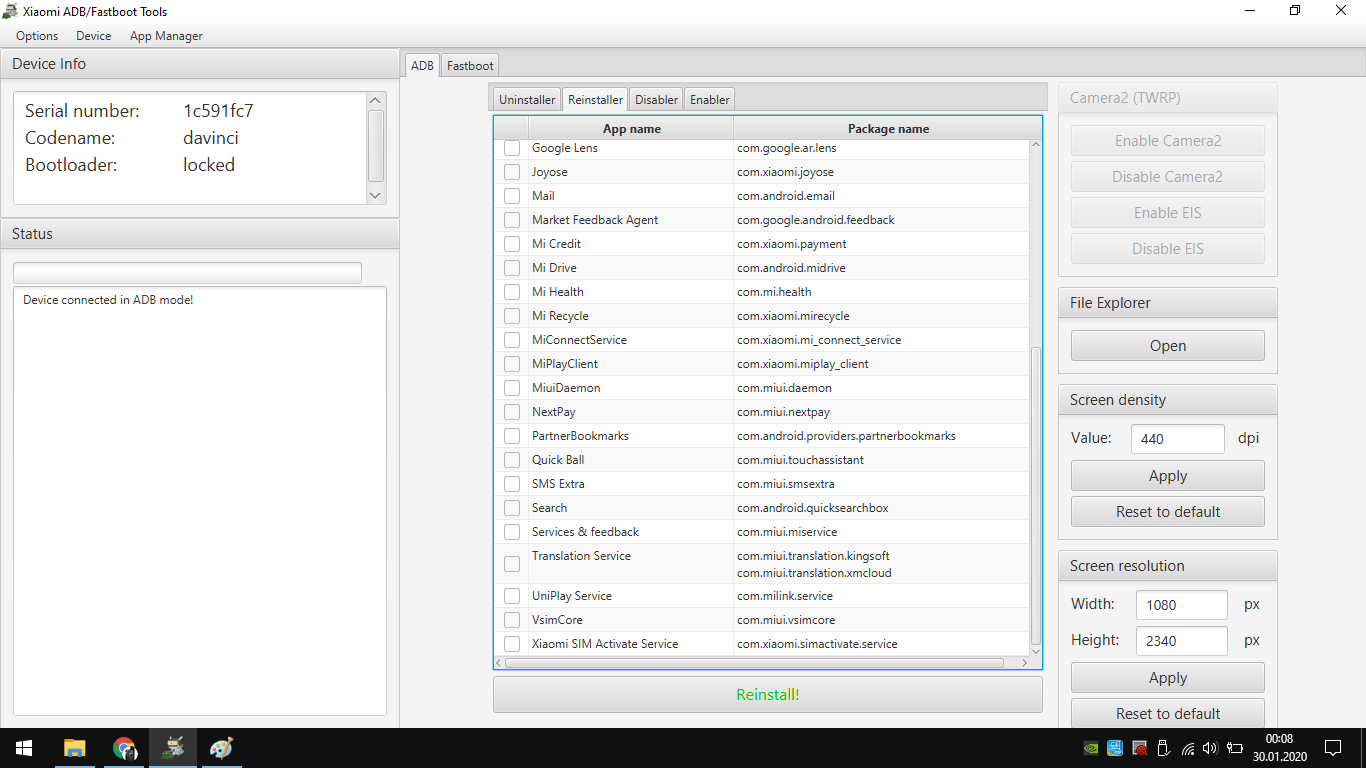Click the red blocked-device tray icon
The image size is (1366, 768).
[x=1140, y=748]
